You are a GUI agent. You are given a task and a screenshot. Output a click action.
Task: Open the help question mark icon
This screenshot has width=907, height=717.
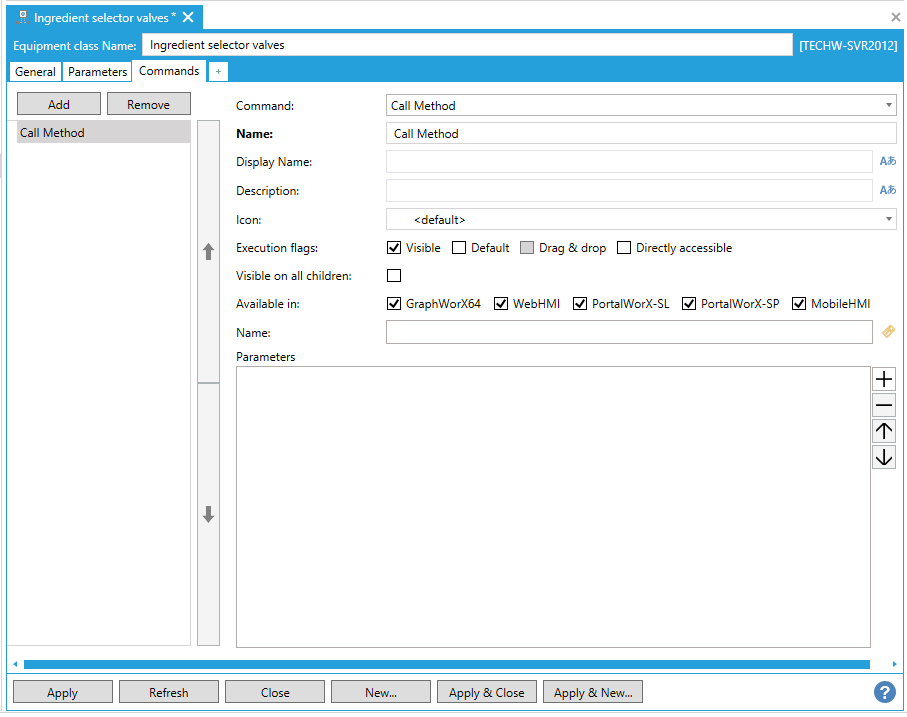[x=884, y=692]
